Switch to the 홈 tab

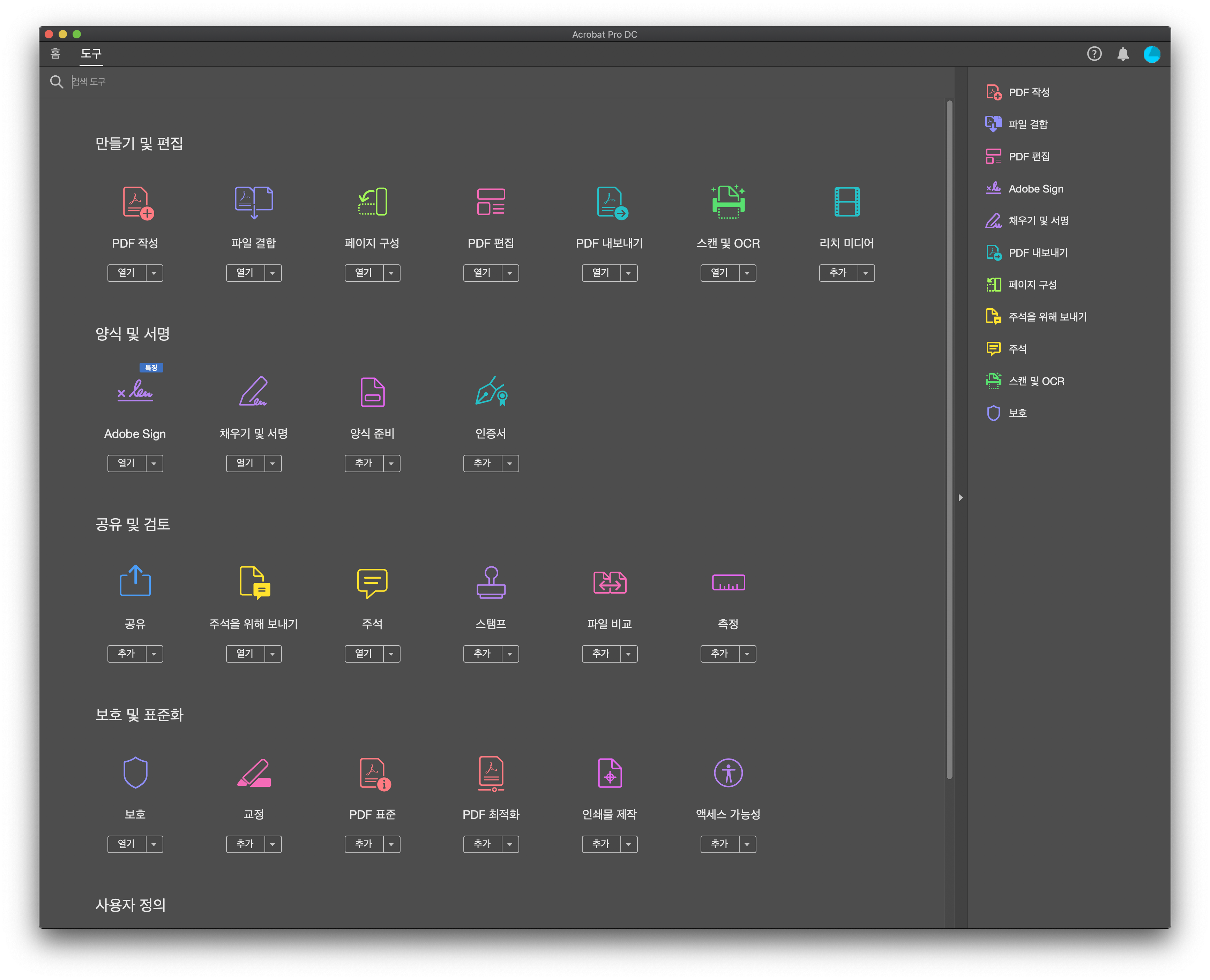click(55, 54)
